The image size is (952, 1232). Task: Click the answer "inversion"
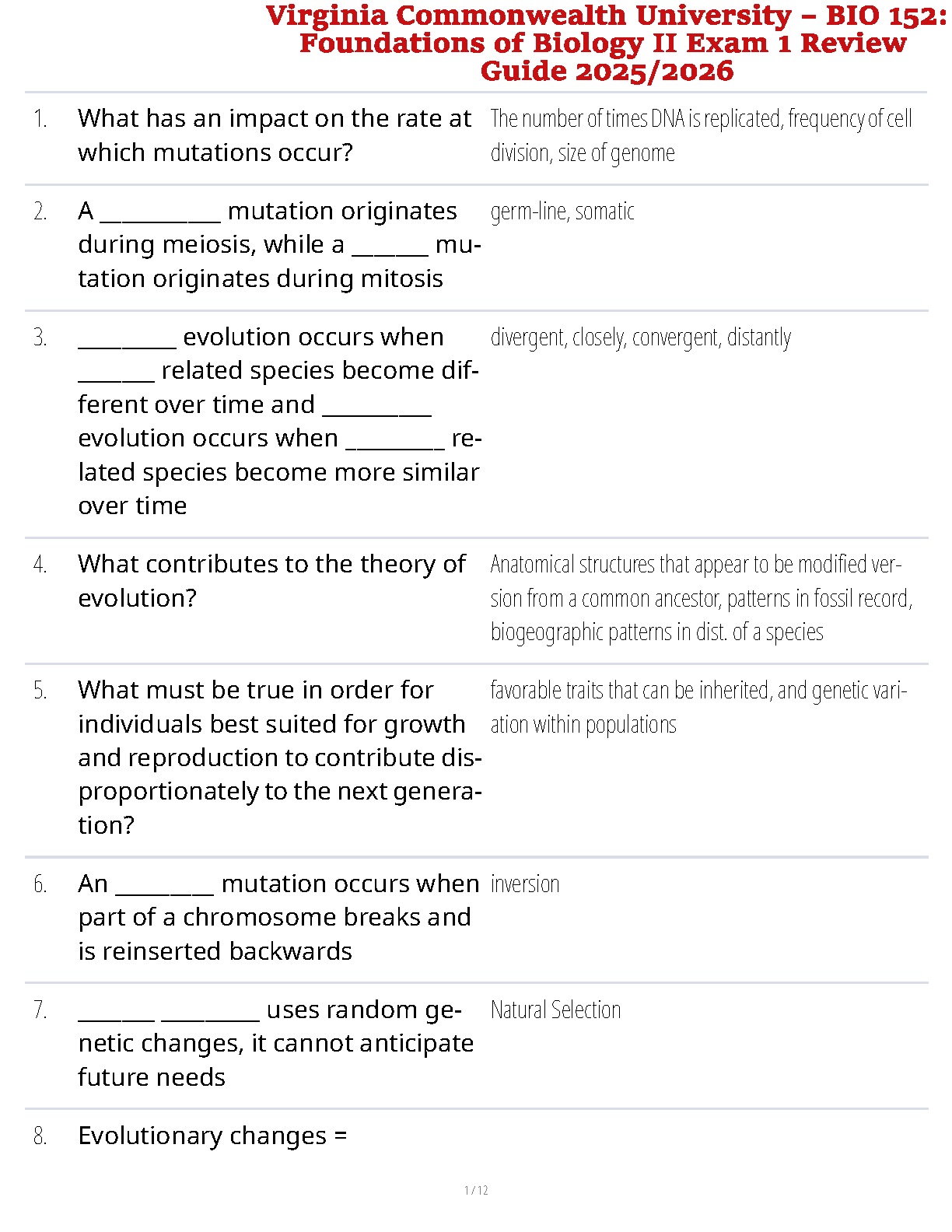click(525, 884)
